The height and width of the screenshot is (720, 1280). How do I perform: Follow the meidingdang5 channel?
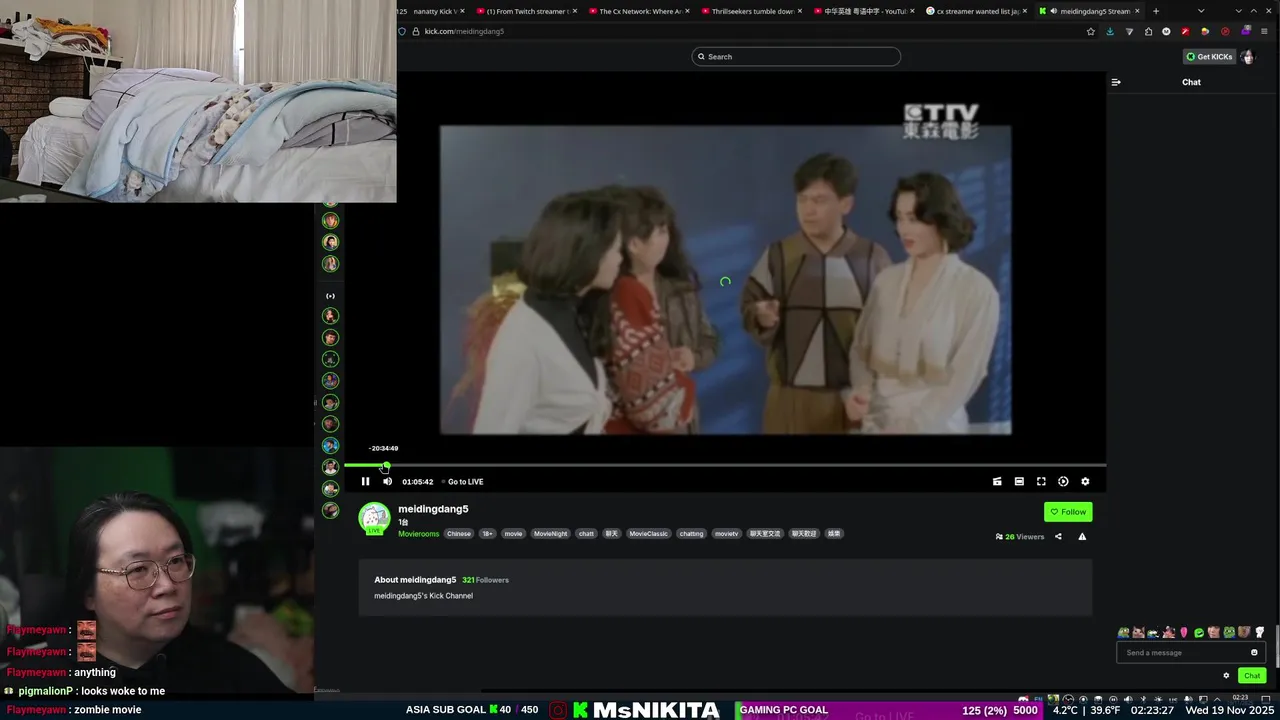tap(1068, 512)
